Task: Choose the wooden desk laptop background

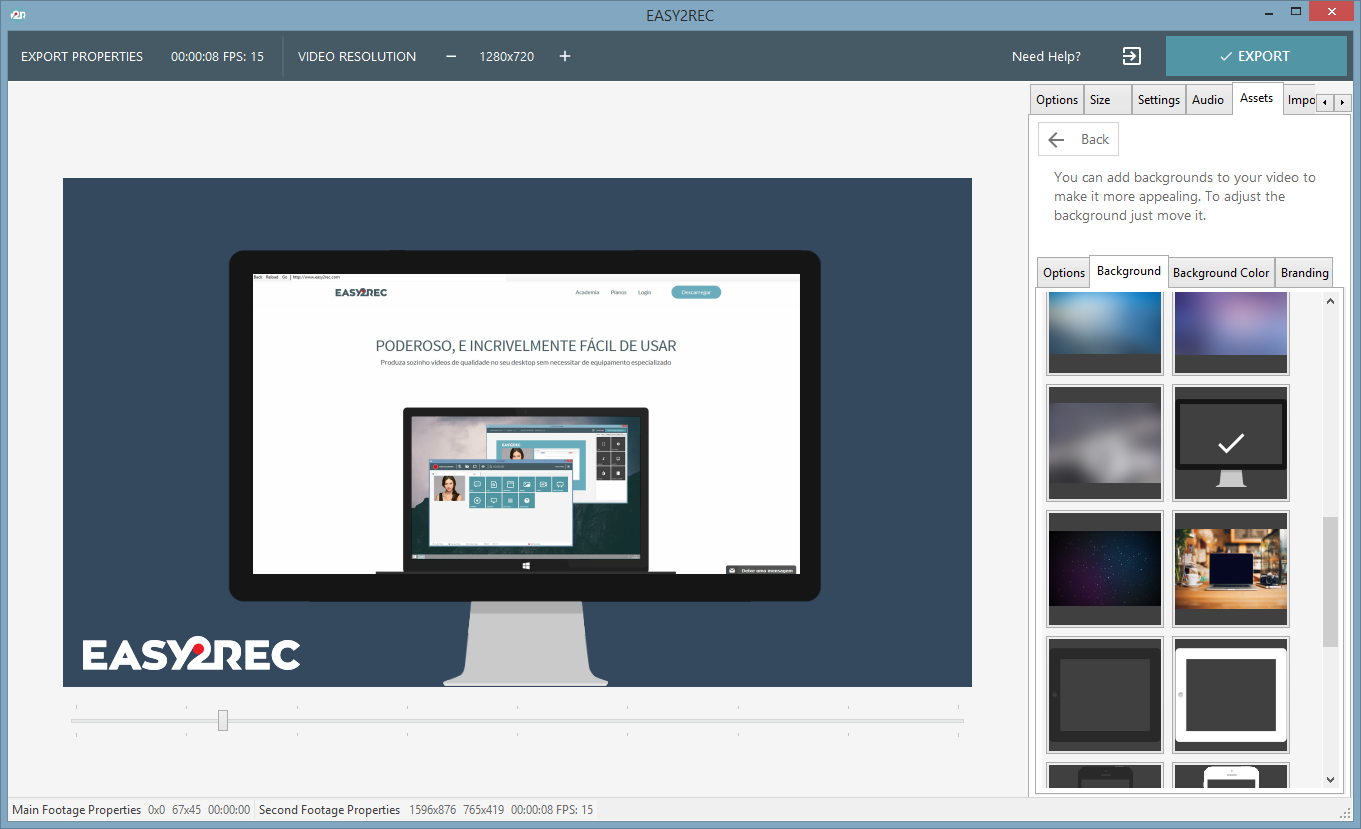Action: tap(1231, 569)
